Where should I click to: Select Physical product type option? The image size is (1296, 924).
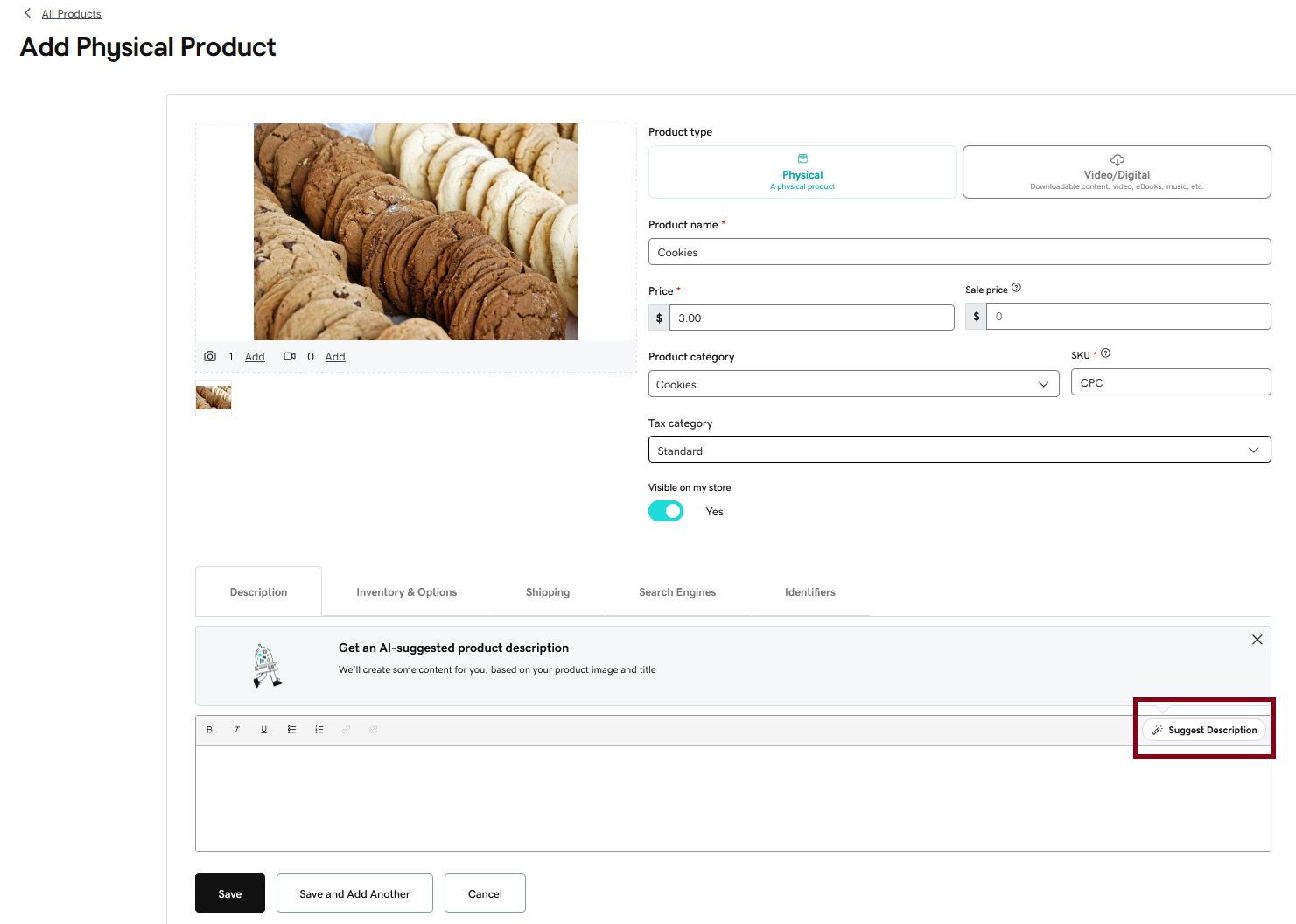[802, 172]
